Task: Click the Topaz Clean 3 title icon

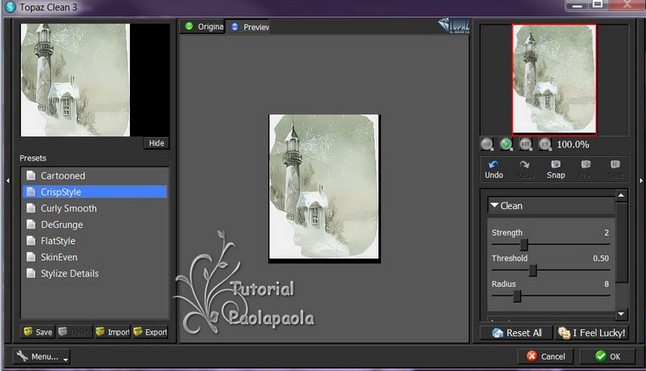Action: coord(9,7)
